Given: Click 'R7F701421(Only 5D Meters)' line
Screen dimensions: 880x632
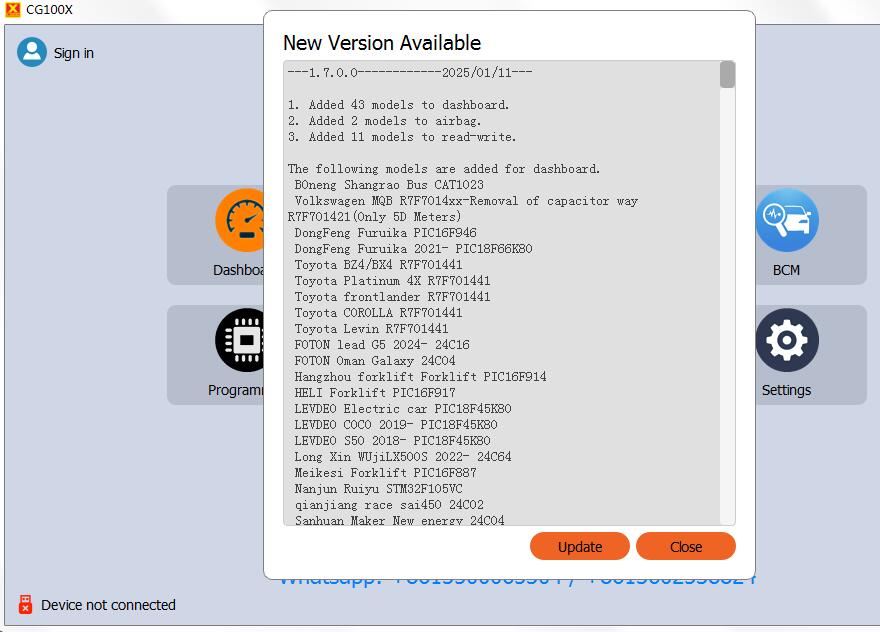Looking at the screenshot, I should [374, 217].
